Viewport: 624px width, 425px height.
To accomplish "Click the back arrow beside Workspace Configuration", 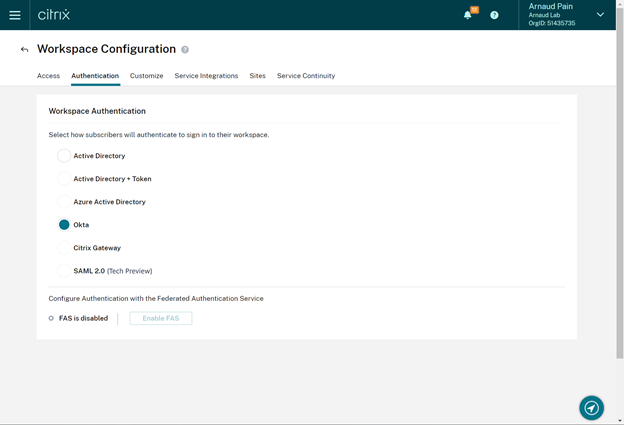I will point(24,49).
